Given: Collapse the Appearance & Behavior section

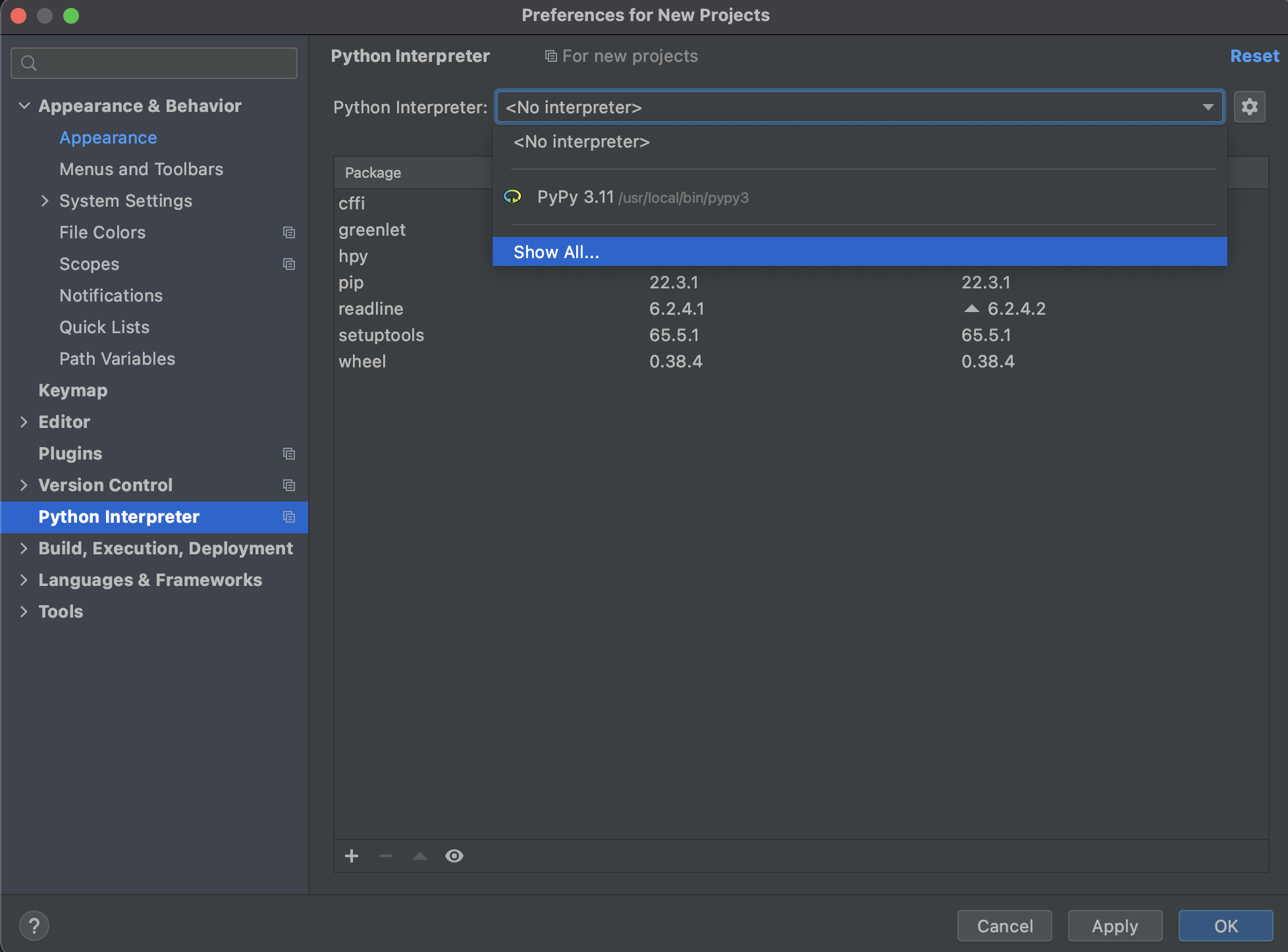Looking at the screenshot, I should click(x=24, y=106).
